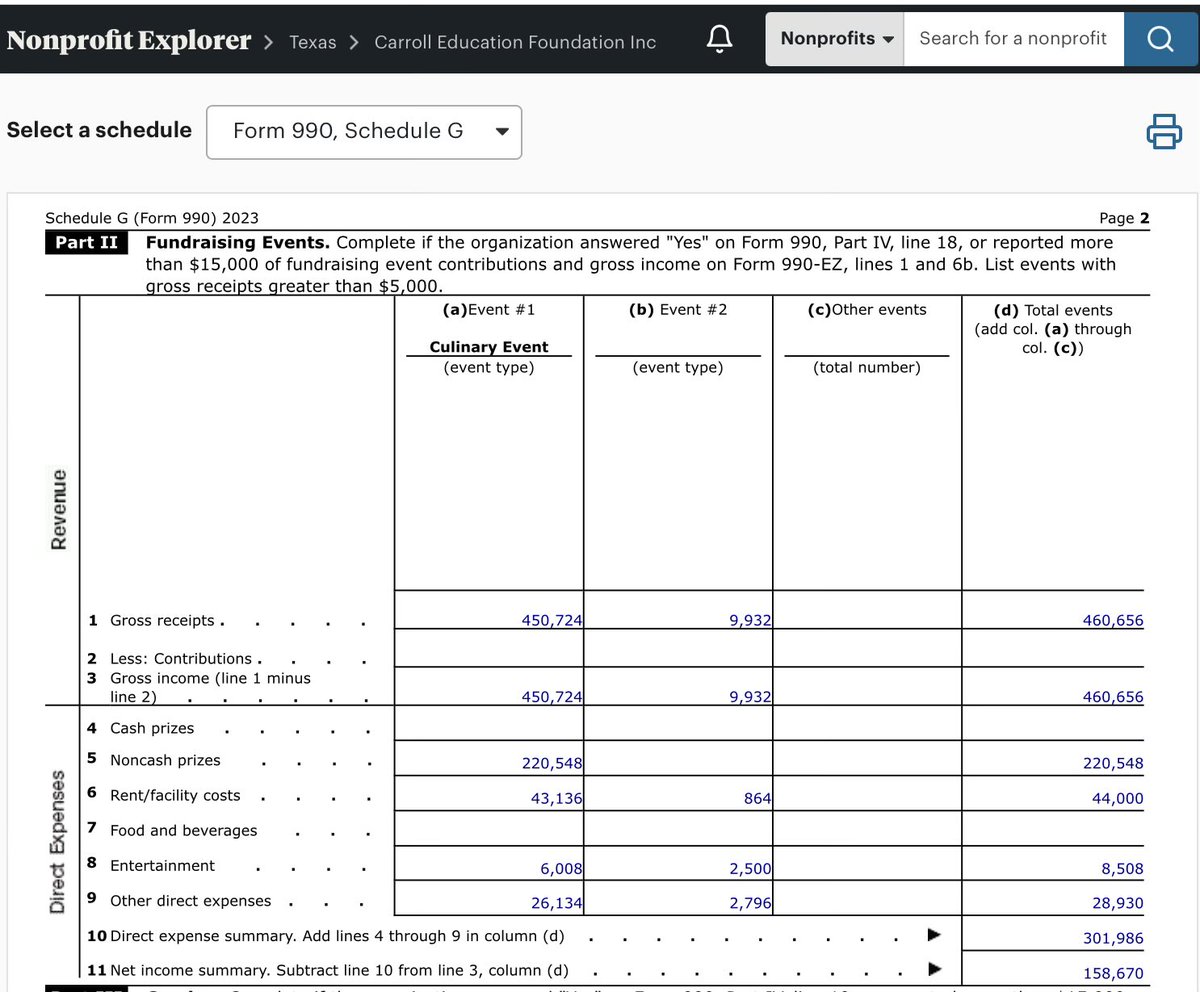Click total other direct expenses 28,930

[1117, 904]
